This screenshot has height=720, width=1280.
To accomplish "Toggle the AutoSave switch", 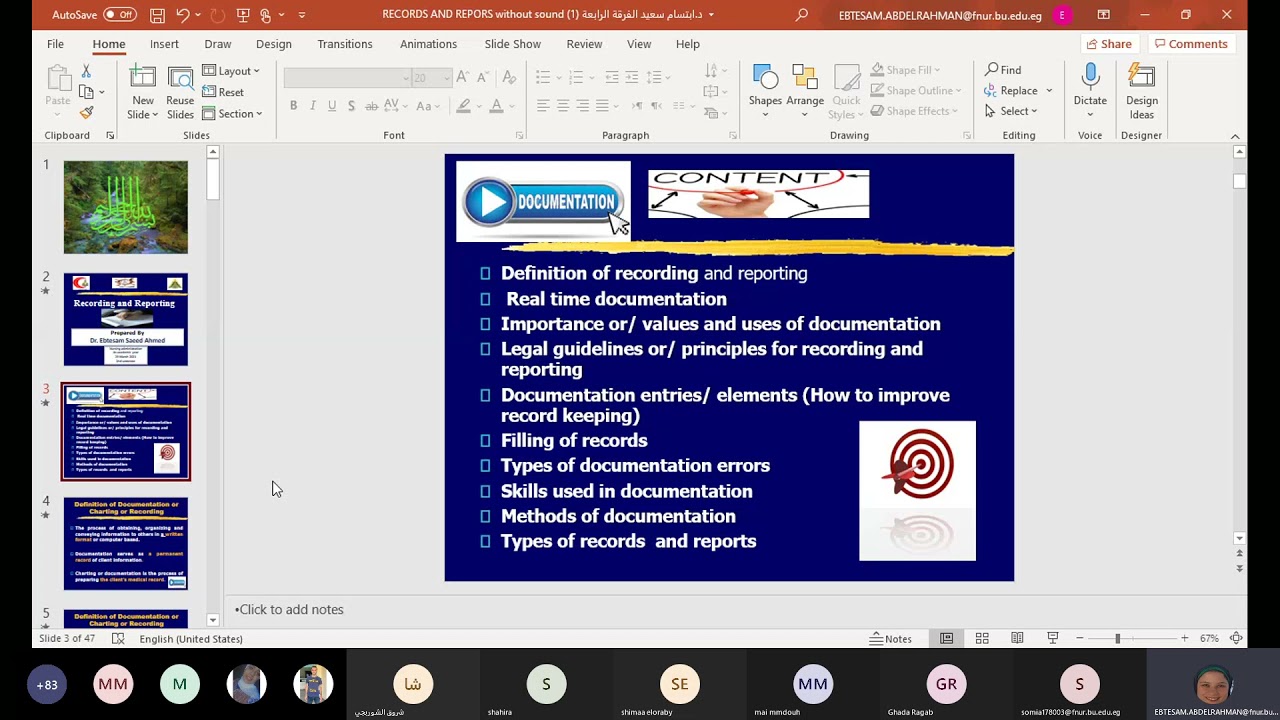I will [119, 15].
